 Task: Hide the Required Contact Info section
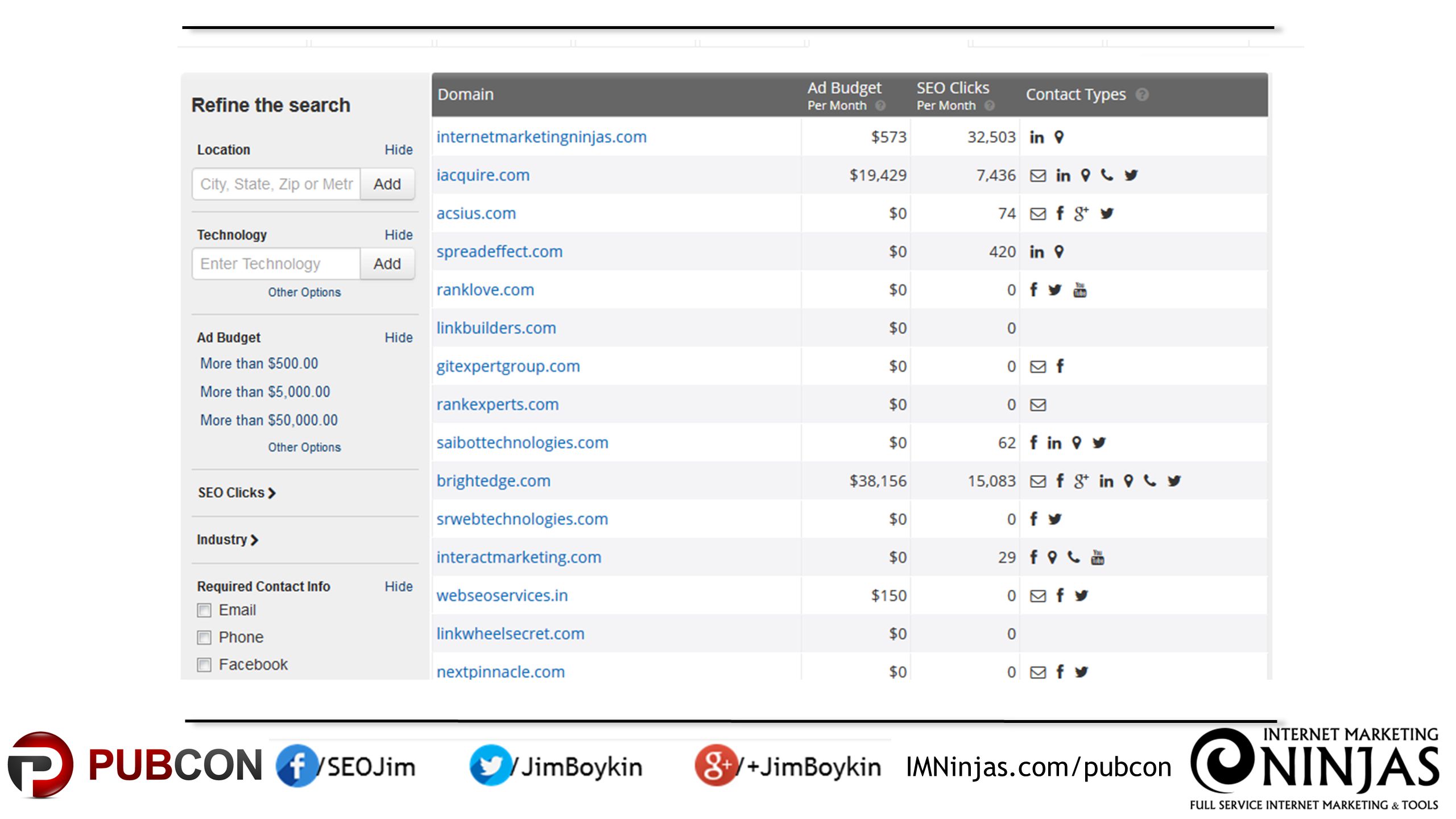coord(398,586)
